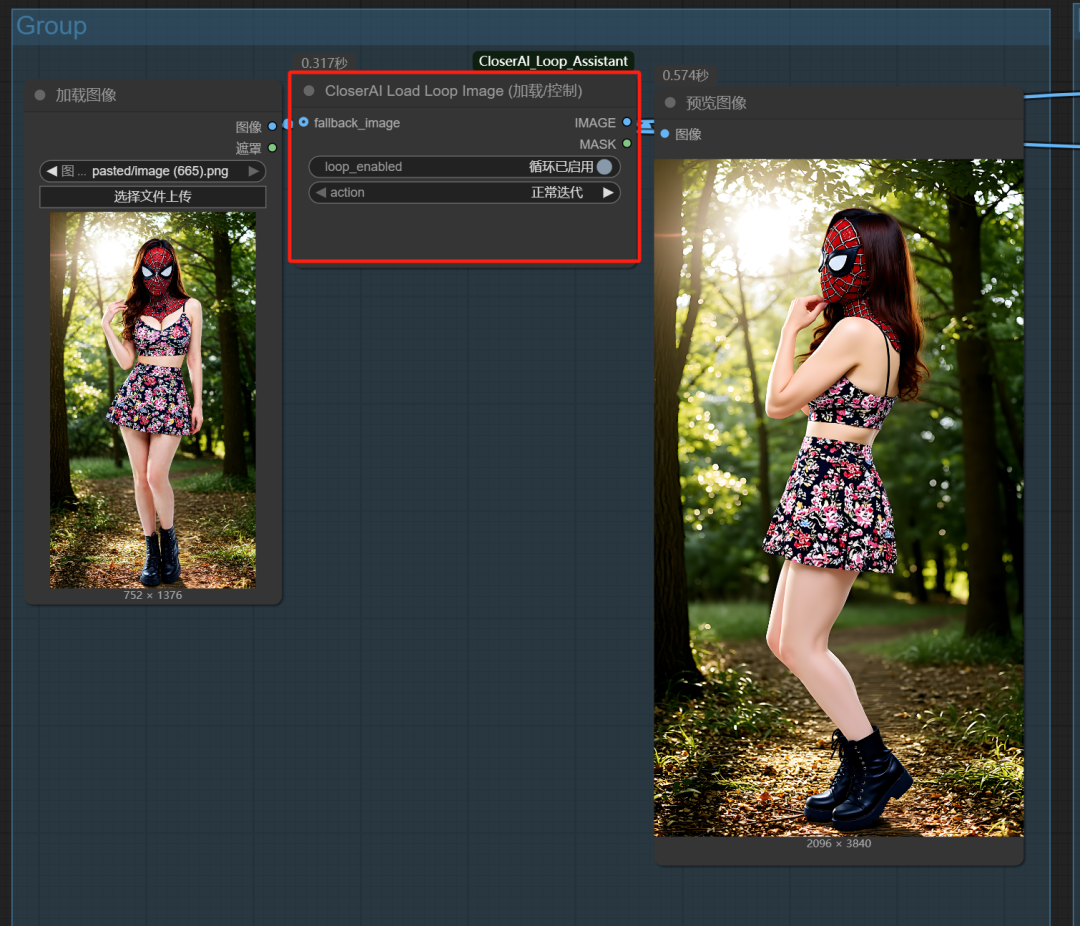Select next image file with right arrow
Viewport: 1080px width, 926px height.
[x=254, y=171]
